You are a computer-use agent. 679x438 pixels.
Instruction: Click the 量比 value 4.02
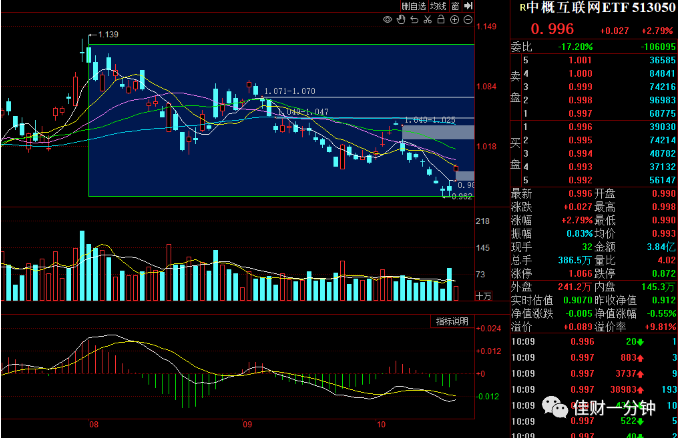click(666, 260)
